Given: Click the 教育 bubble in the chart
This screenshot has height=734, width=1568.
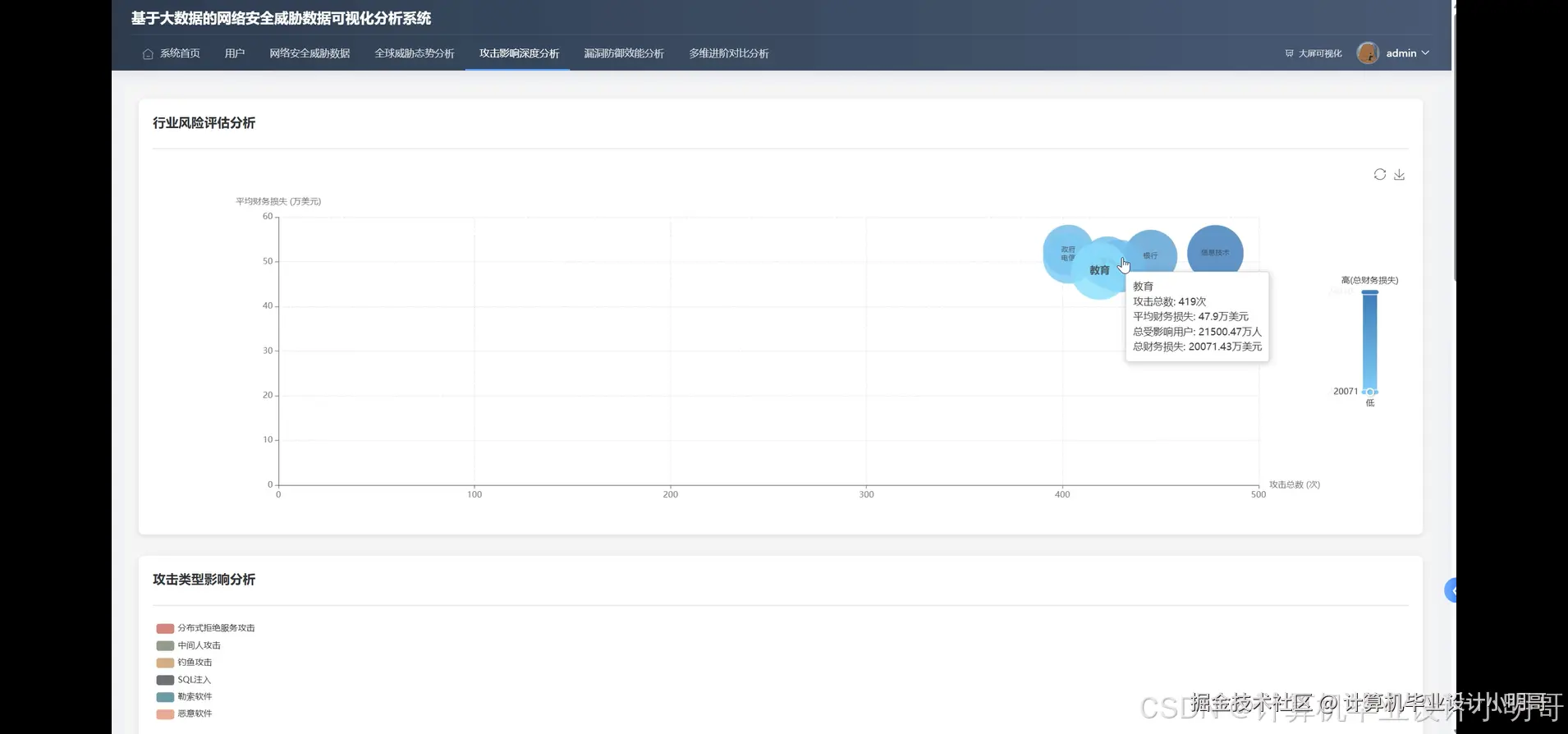Looking at the screenshot, I should click(x=1099, y=270).
